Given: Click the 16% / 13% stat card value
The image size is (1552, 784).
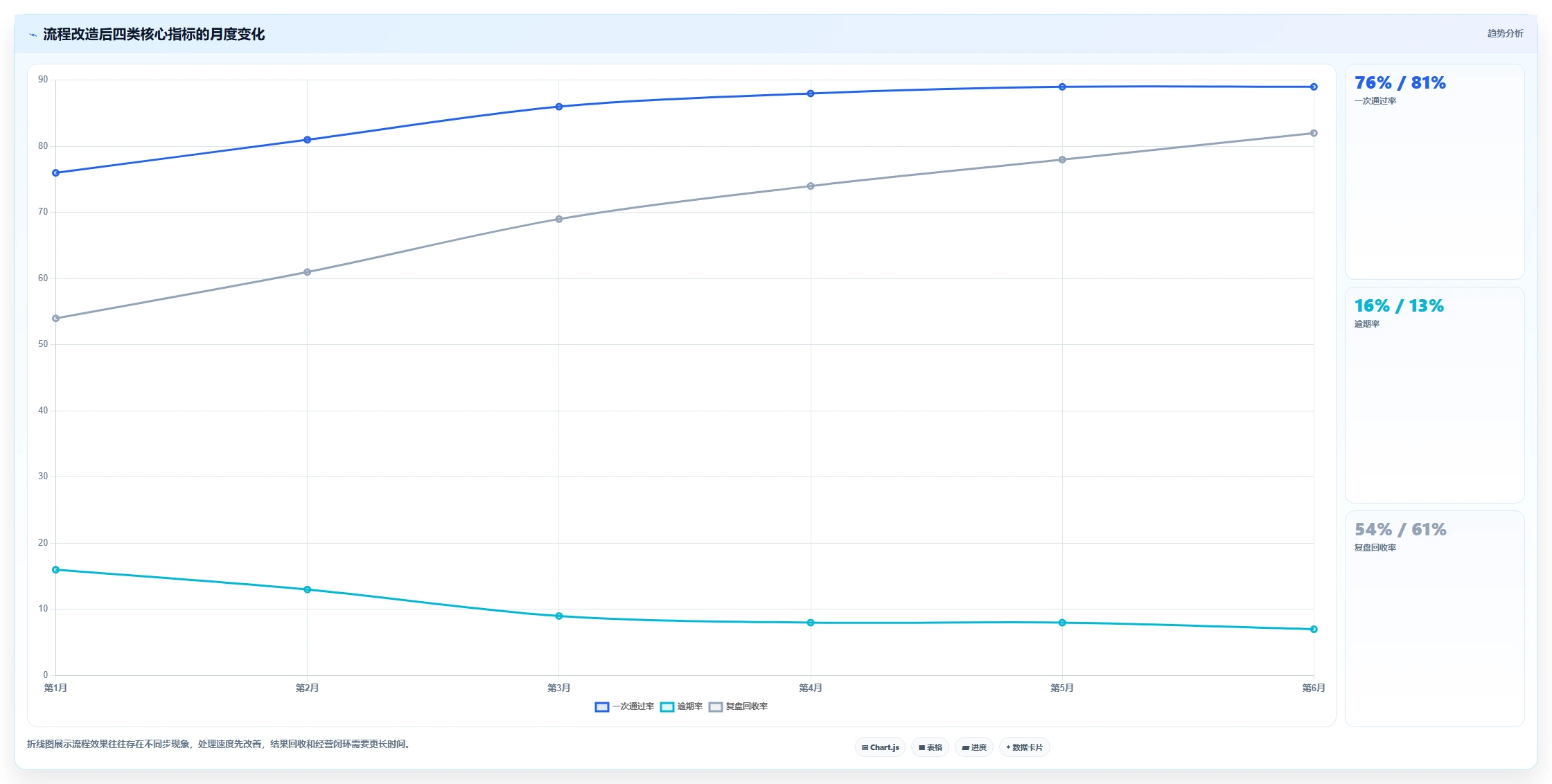Looking at the screenshot, I should coord(1399,306).
